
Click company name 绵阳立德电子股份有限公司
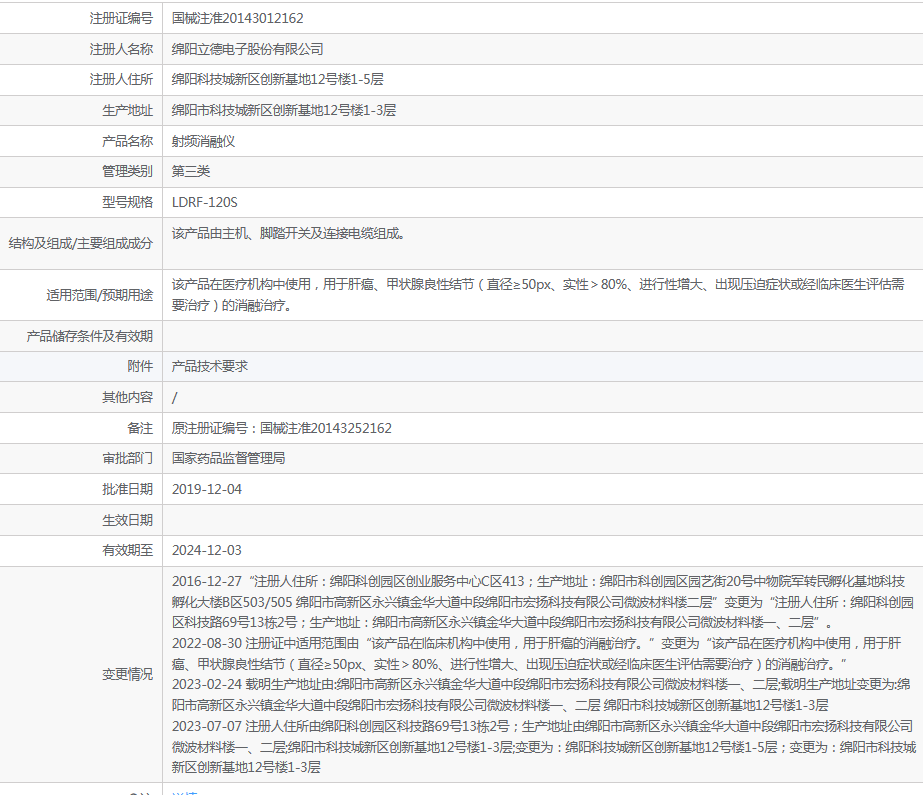[x=247, y=49]
